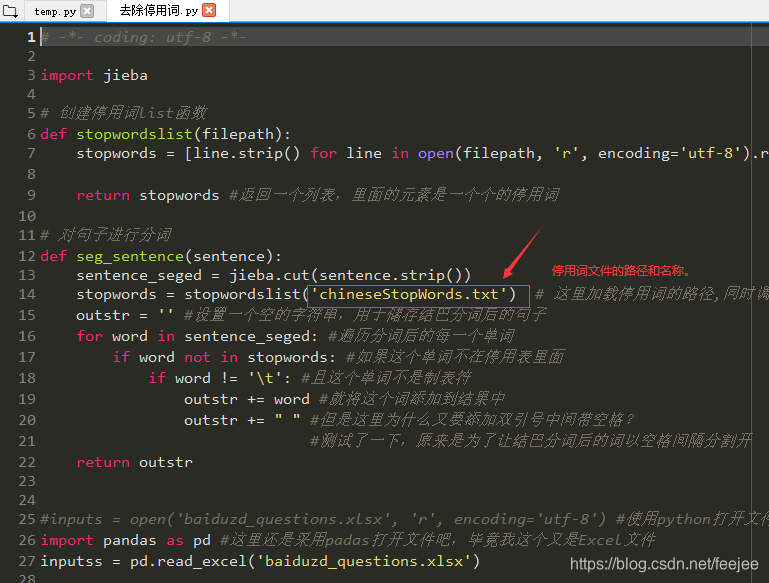Click line number 14 in gutter
Image resolution: width=769 pixels, height=583 pixels.
pyautogui.click(x=27, y=294)
